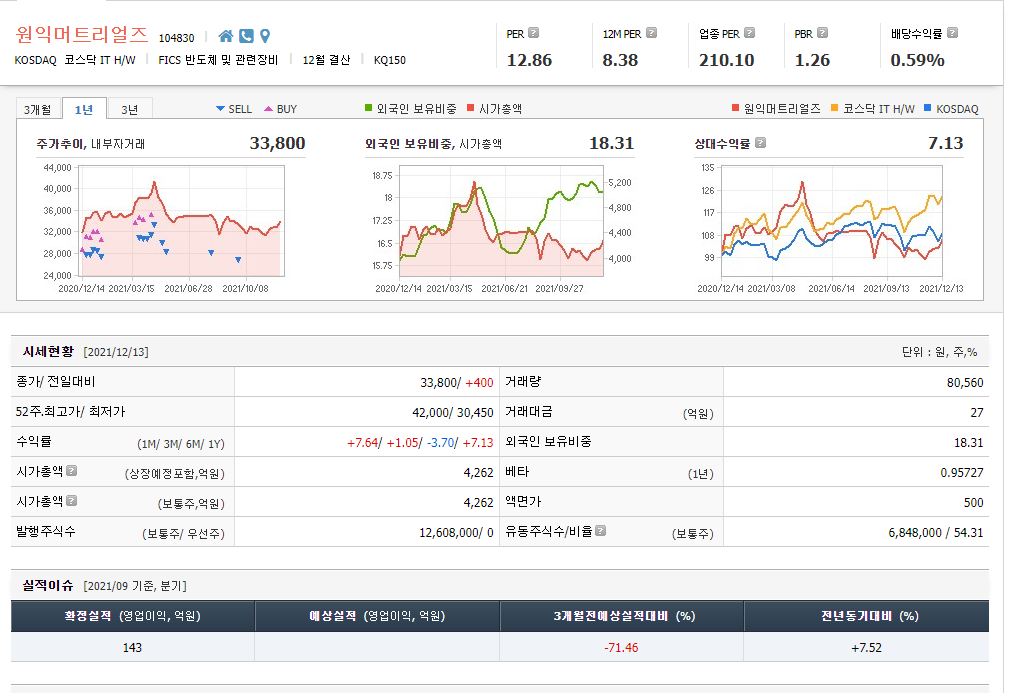
Task: Click 12M PER value 8.38
Action: [x=620, y=60]
